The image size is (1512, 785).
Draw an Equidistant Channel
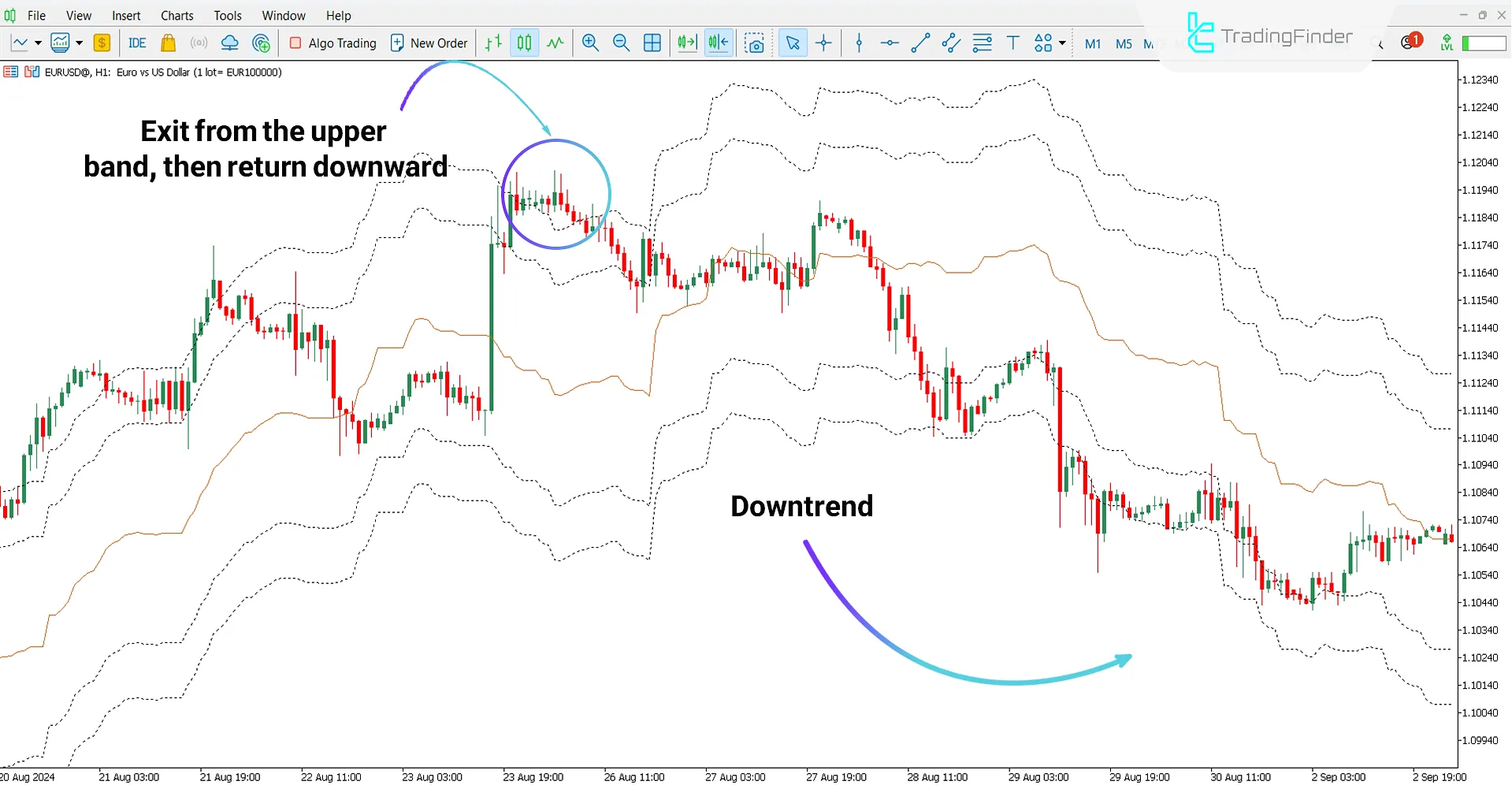[950, 43]
